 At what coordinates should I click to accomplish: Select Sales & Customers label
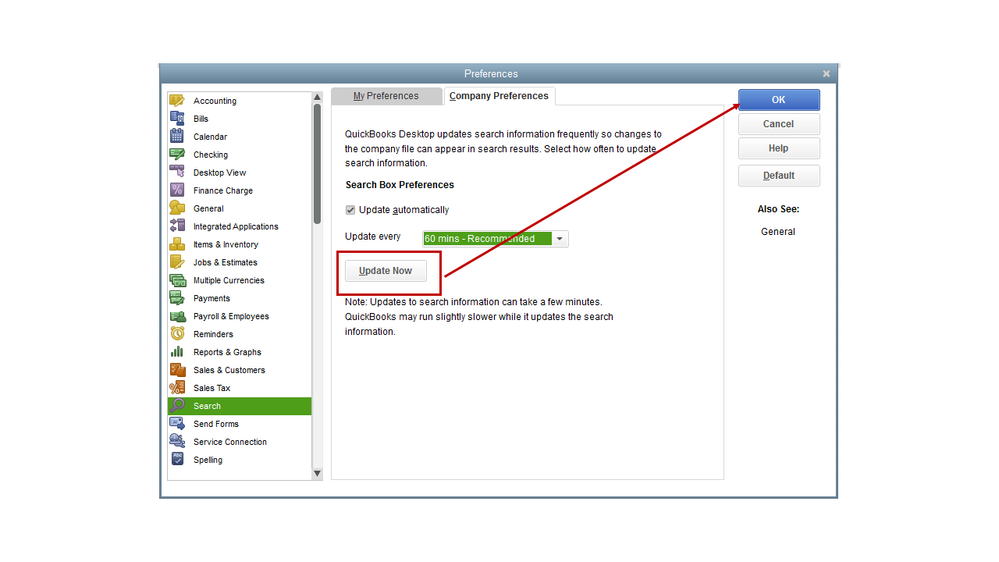tap(229, 370)
